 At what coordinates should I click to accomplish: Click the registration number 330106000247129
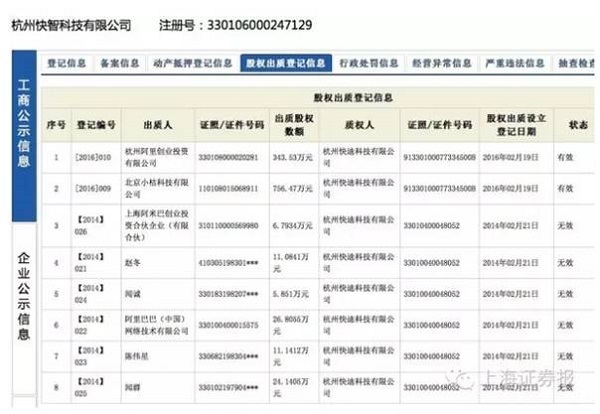(259, 25)
